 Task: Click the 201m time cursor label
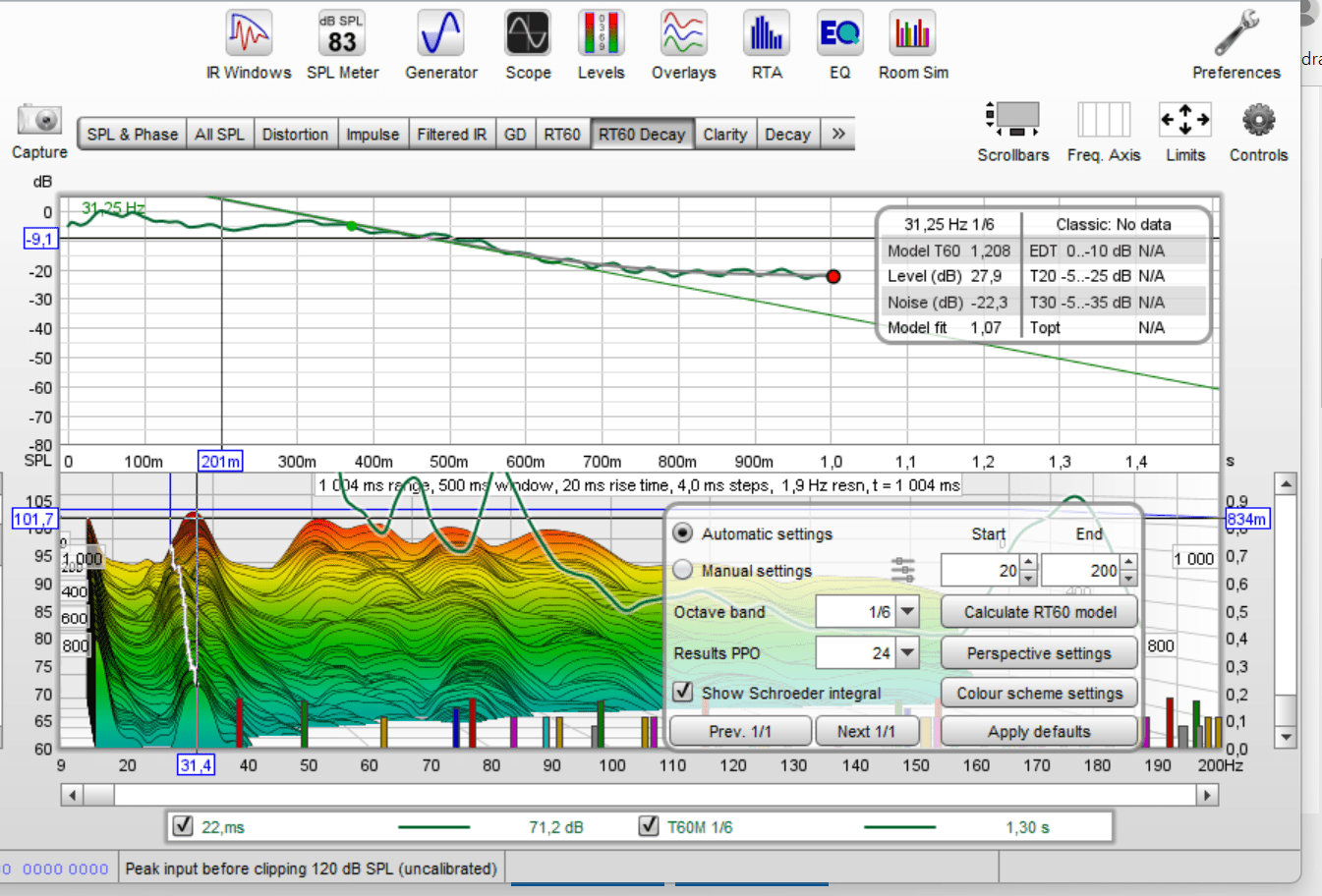220,461
